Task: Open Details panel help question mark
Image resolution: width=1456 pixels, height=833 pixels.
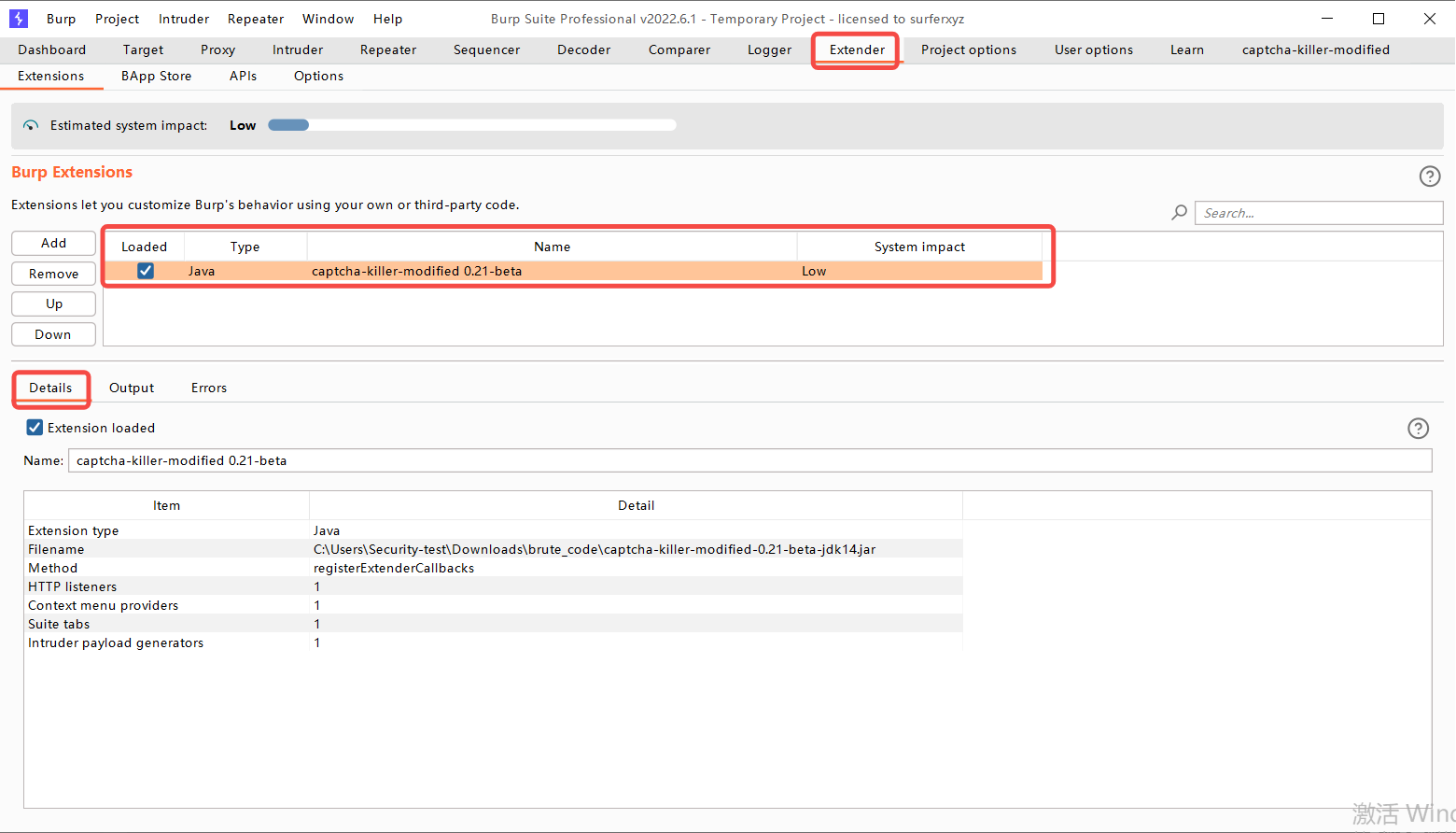Action: pos(1418,428)
